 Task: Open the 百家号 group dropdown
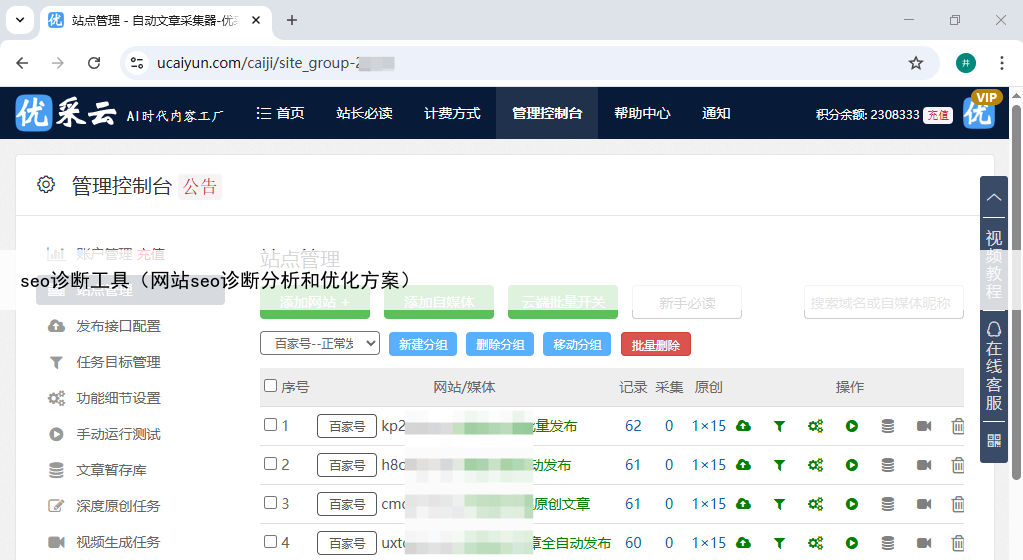coord(320,344)
